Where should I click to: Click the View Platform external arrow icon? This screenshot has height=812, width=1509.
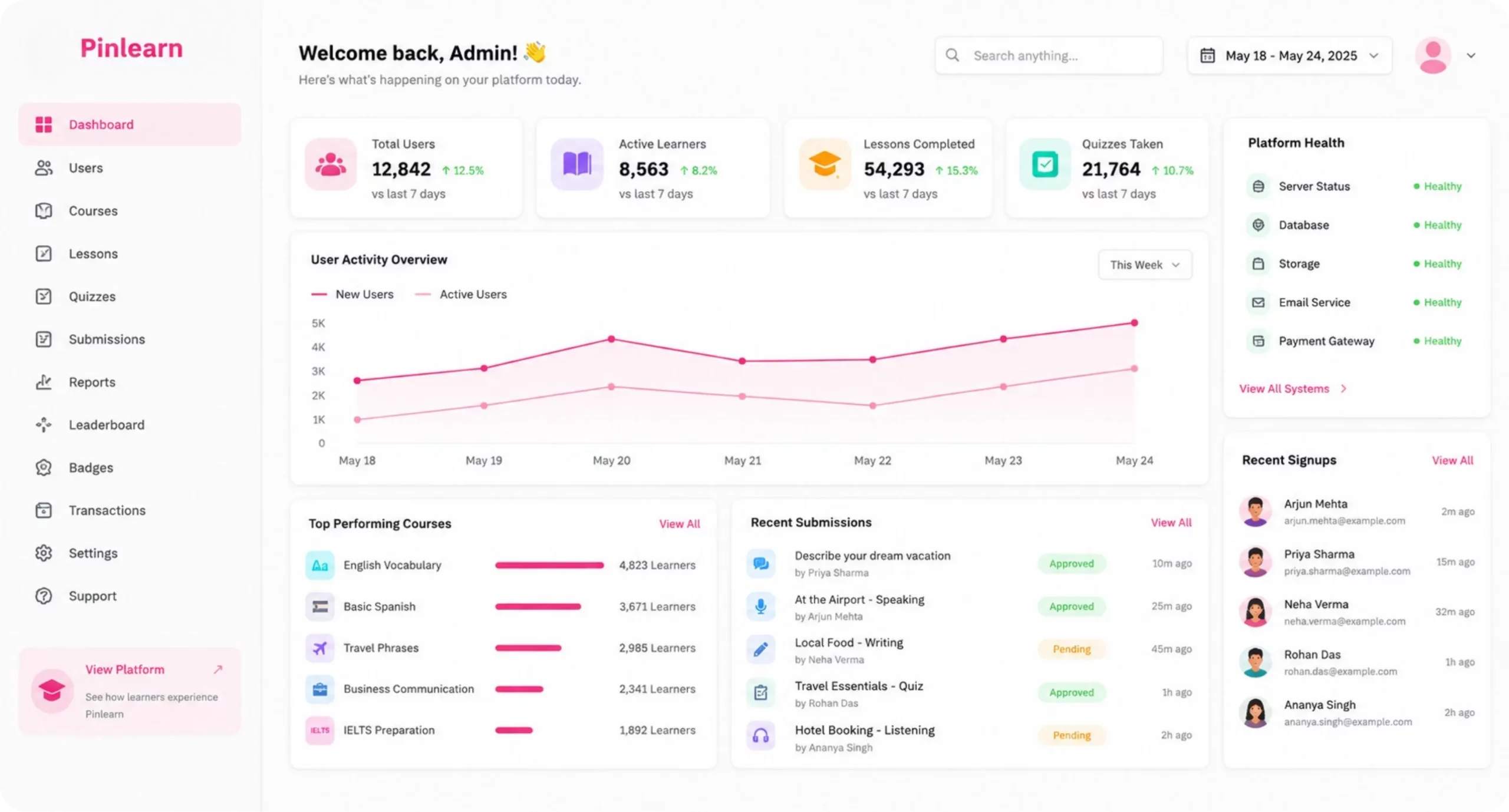[218, 669]
